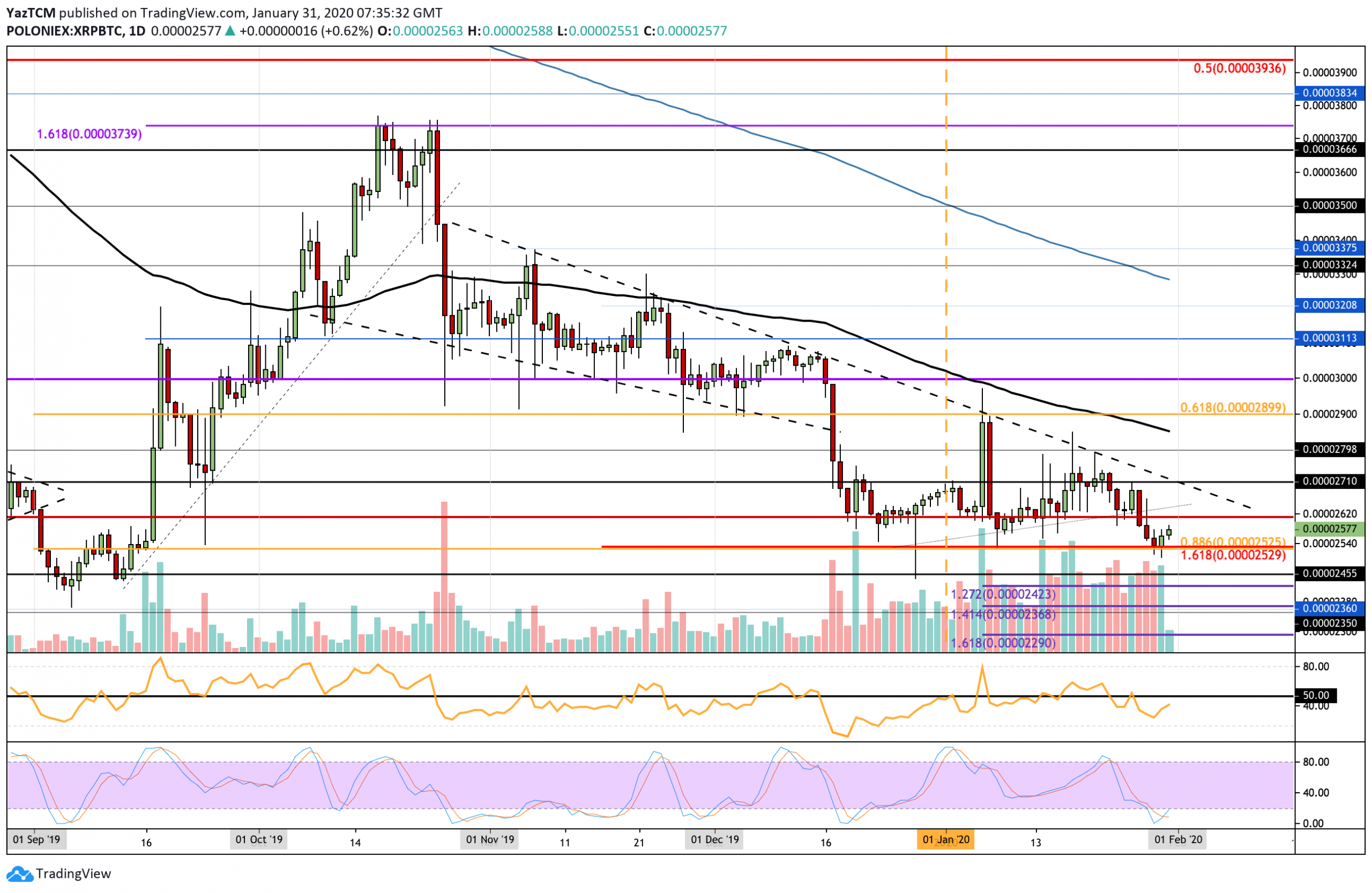Click the 1.618(0.00002529) red Fibonacci label

coord(1234,555)
